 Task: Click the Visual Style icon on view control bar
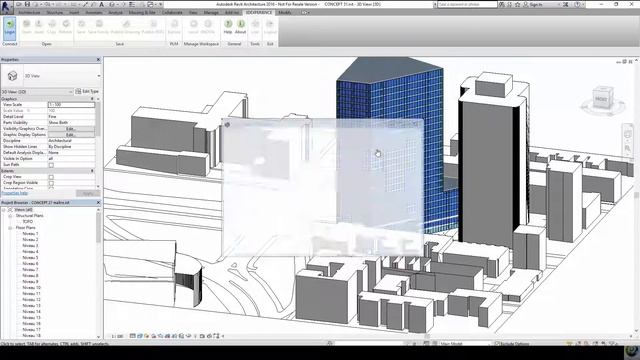(140, 336)
